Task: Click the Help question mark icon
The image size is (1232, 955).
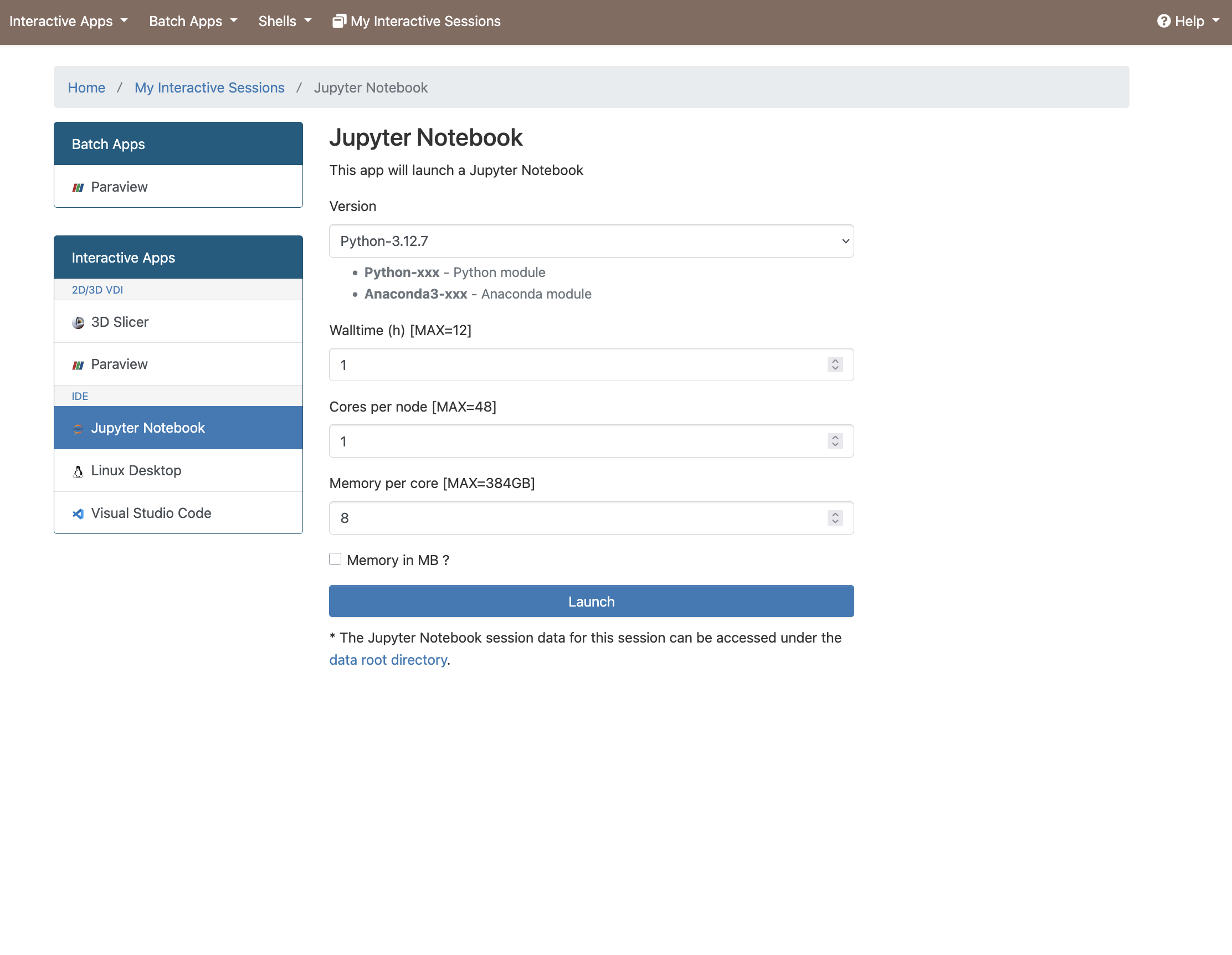Action: pos(1163,22)
